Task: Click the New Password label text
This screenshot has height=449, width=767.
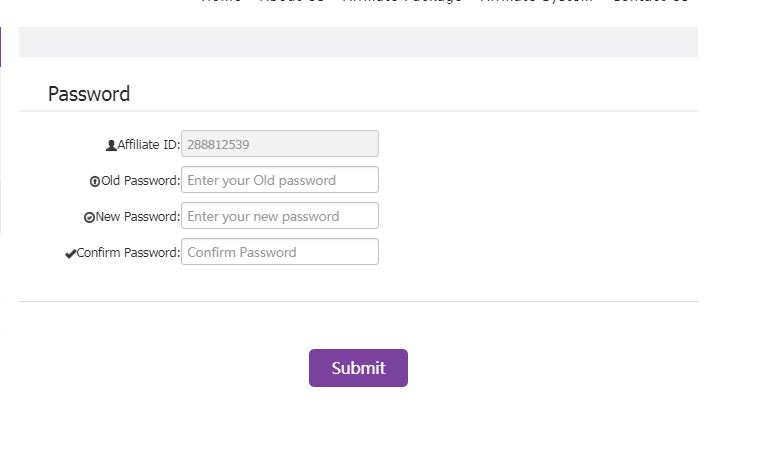Action: click(137, 217)
